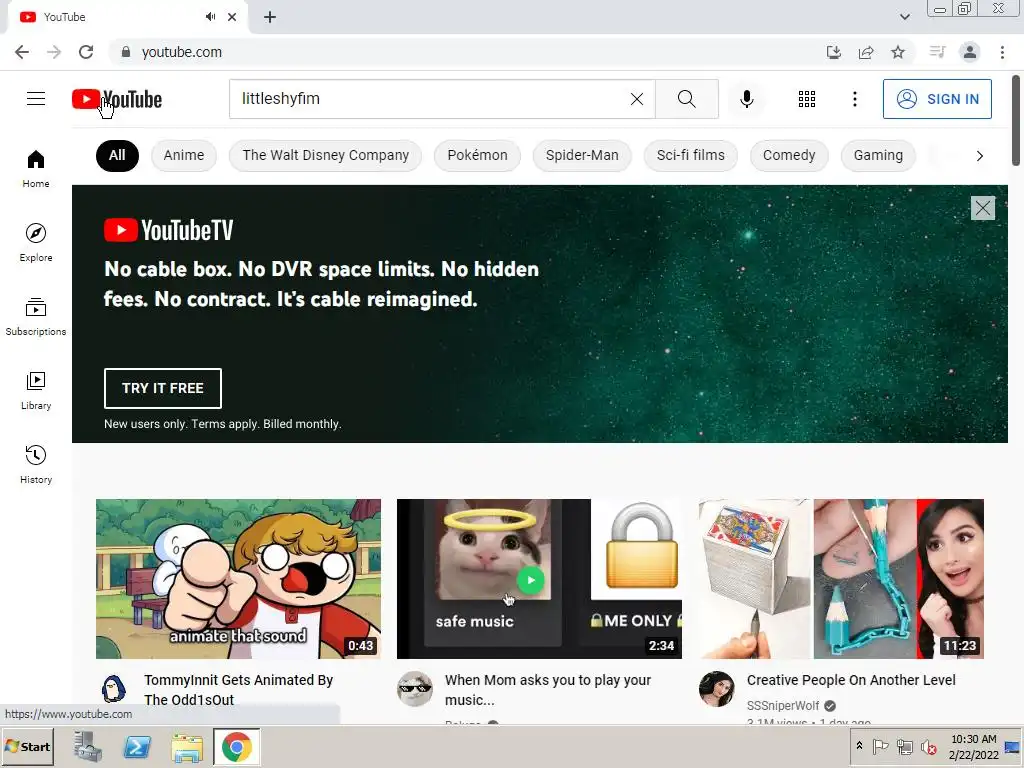This screenshot has height=768, width=1024.
Task: Open the Windows Start menu
Action: pyautogui.click(x=27, y=746)
